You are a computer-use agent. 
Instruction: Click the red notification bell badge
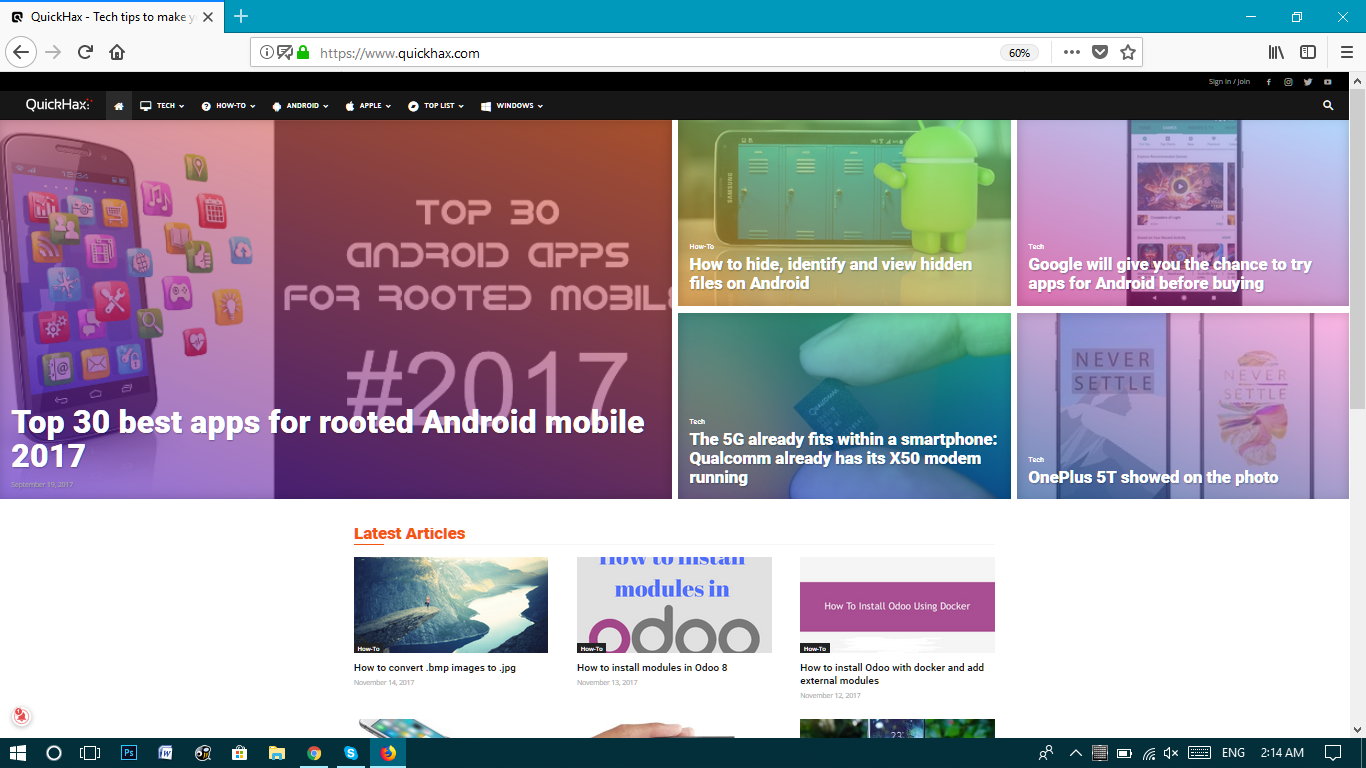(x=20, y=716)
